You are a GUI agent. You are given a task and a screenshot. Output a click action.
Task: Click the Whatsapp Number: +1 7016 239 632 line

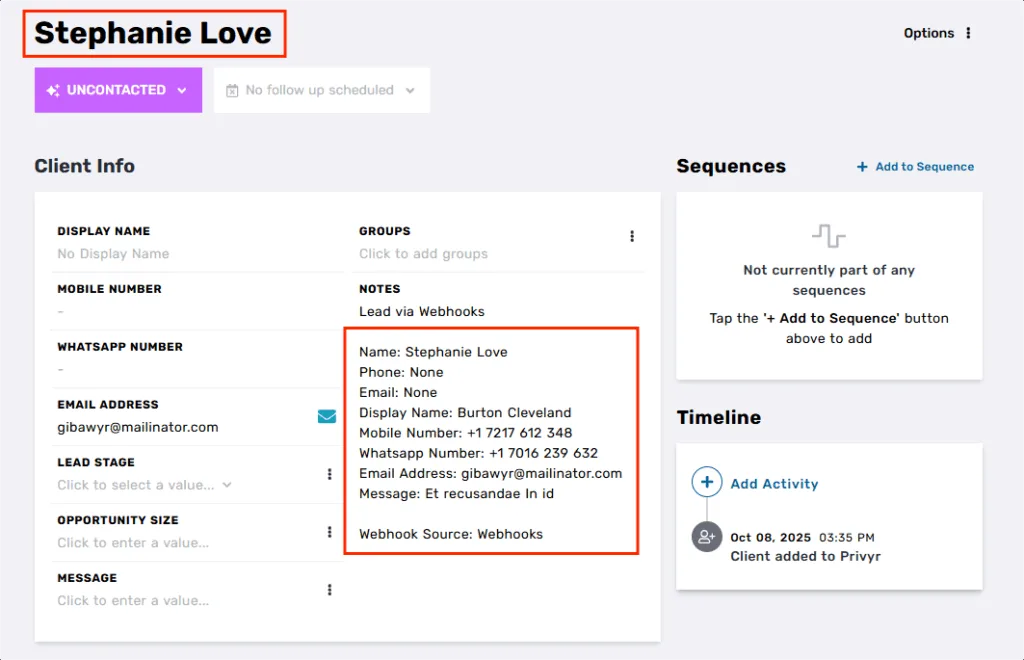(x=478, y=453)
